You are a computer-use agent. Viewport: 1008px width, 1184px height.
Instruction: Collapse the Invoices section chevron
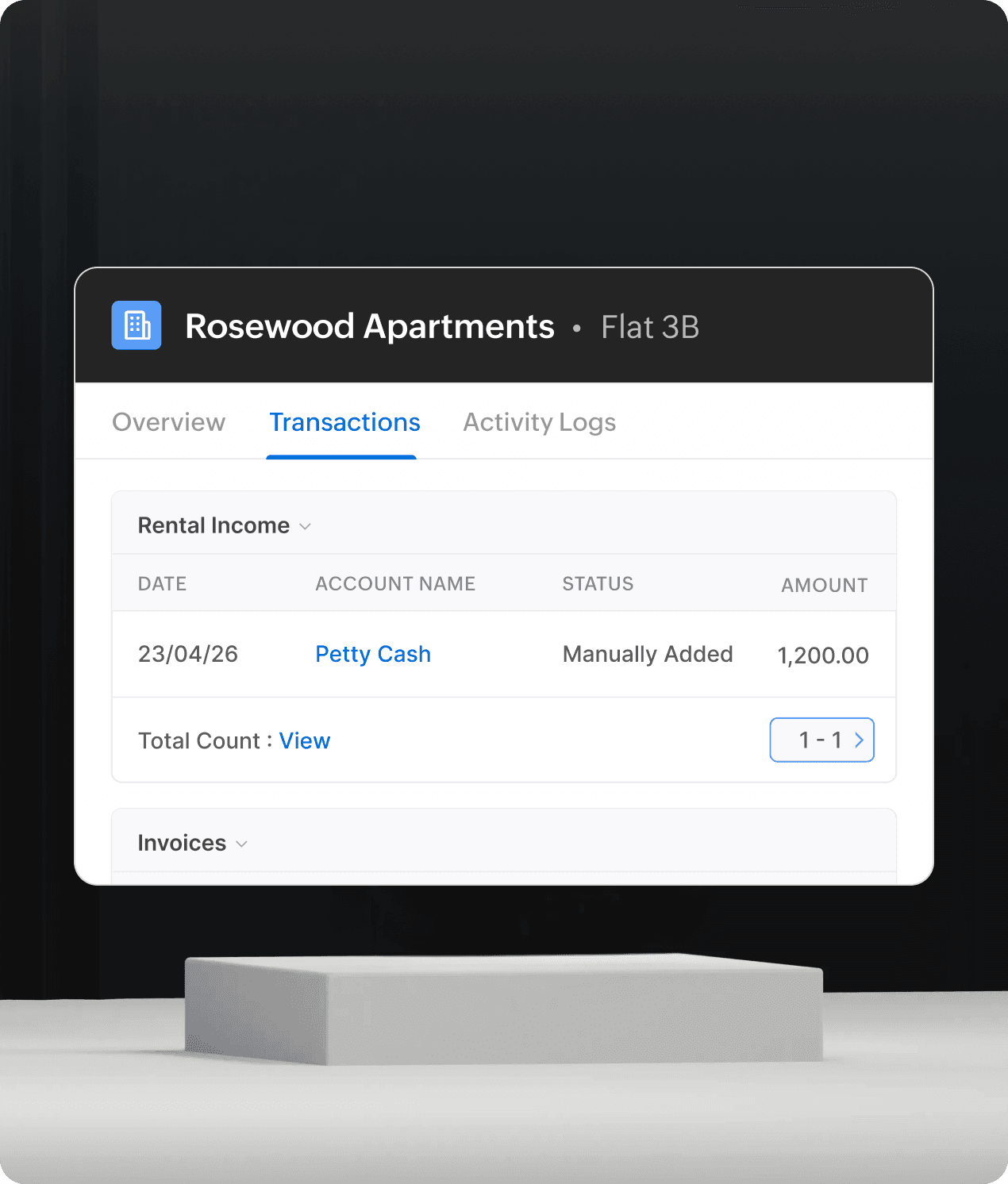(x=242, y=844)
